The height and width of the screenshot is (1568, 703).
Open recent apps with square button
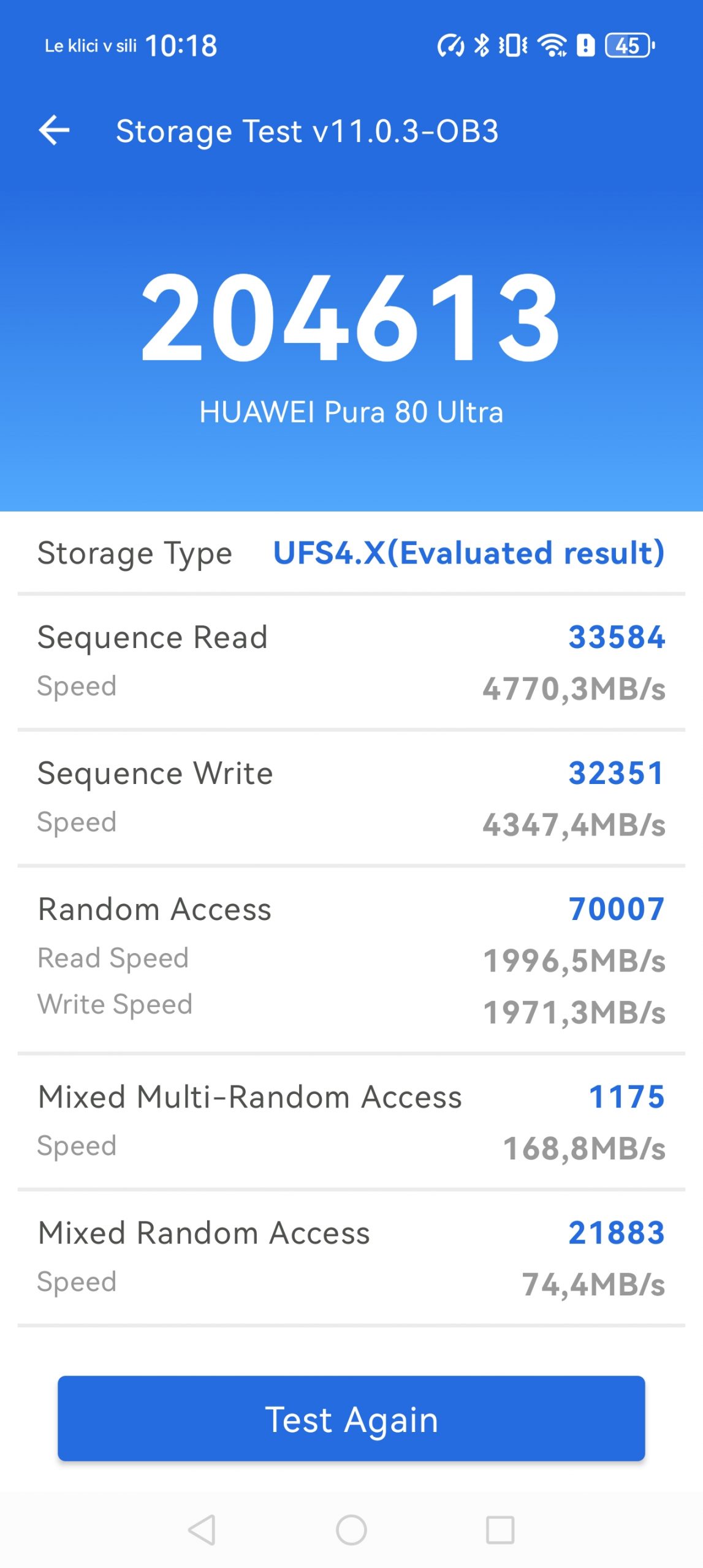click(x=500, y=1530)
